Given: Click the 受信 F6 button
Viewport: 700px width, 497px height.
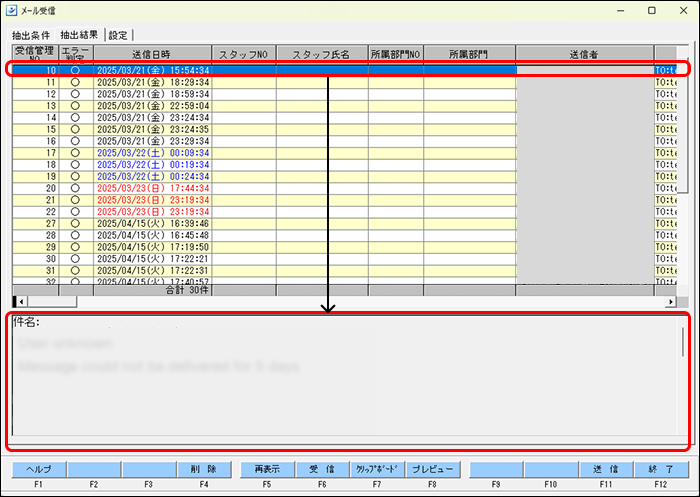Looking at the screenshot, I should (322, 469).
